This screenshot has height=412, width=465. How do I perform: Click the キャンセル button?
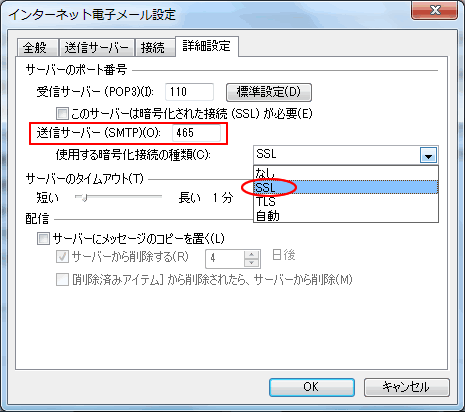pyautogui.click(x=407, y=387)
